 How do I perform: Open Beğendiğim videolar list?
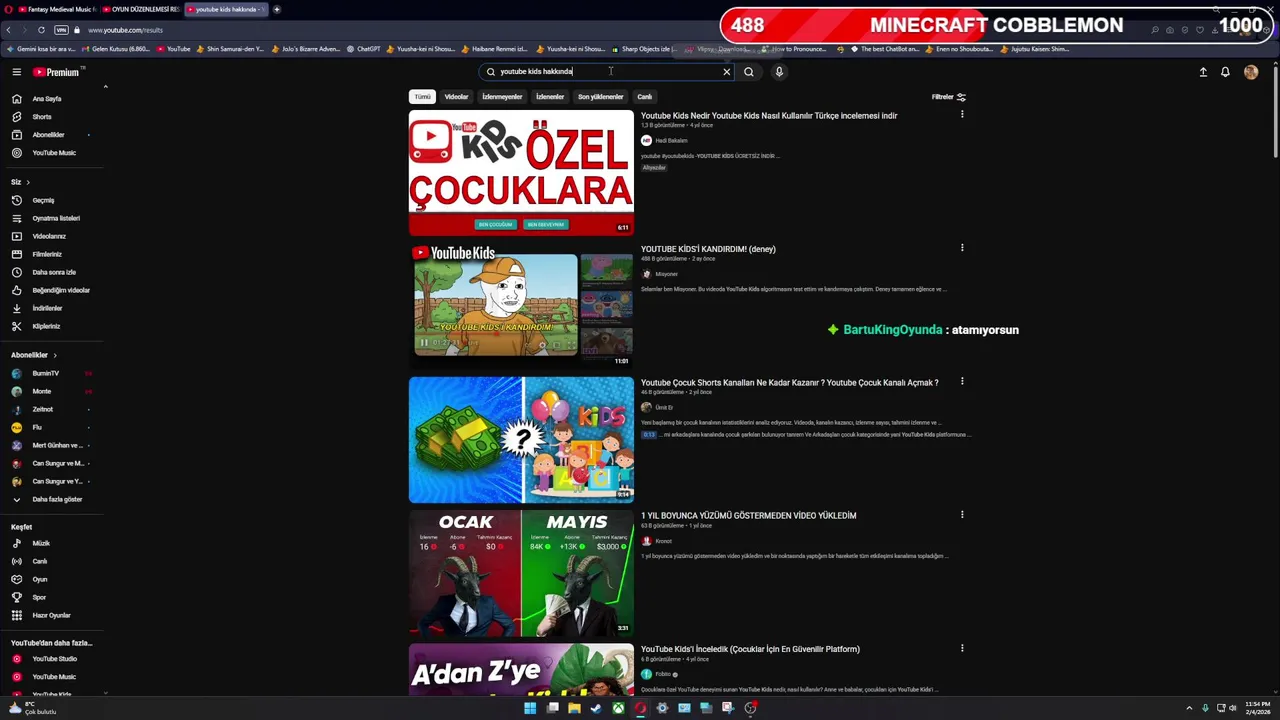click(x=61, y=290)
